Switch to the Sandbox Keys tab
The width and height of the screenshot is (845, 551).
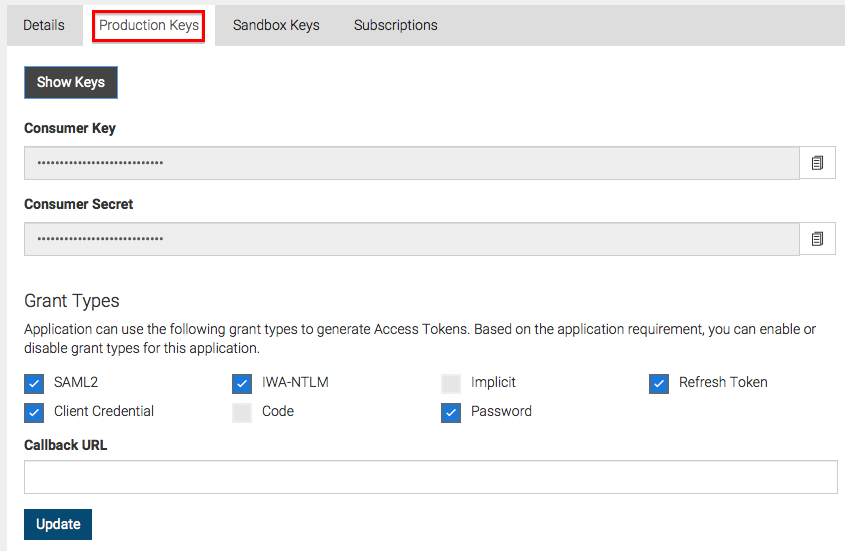(276, 25)
